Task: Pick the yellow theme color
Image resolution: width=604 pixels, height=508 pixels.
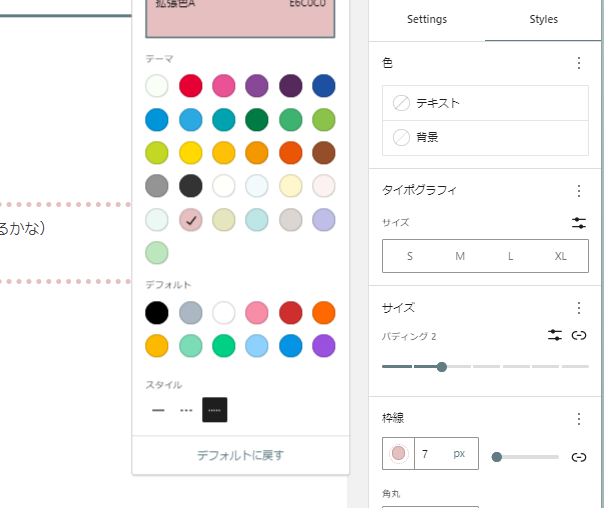Action: (x=190, y=153)
